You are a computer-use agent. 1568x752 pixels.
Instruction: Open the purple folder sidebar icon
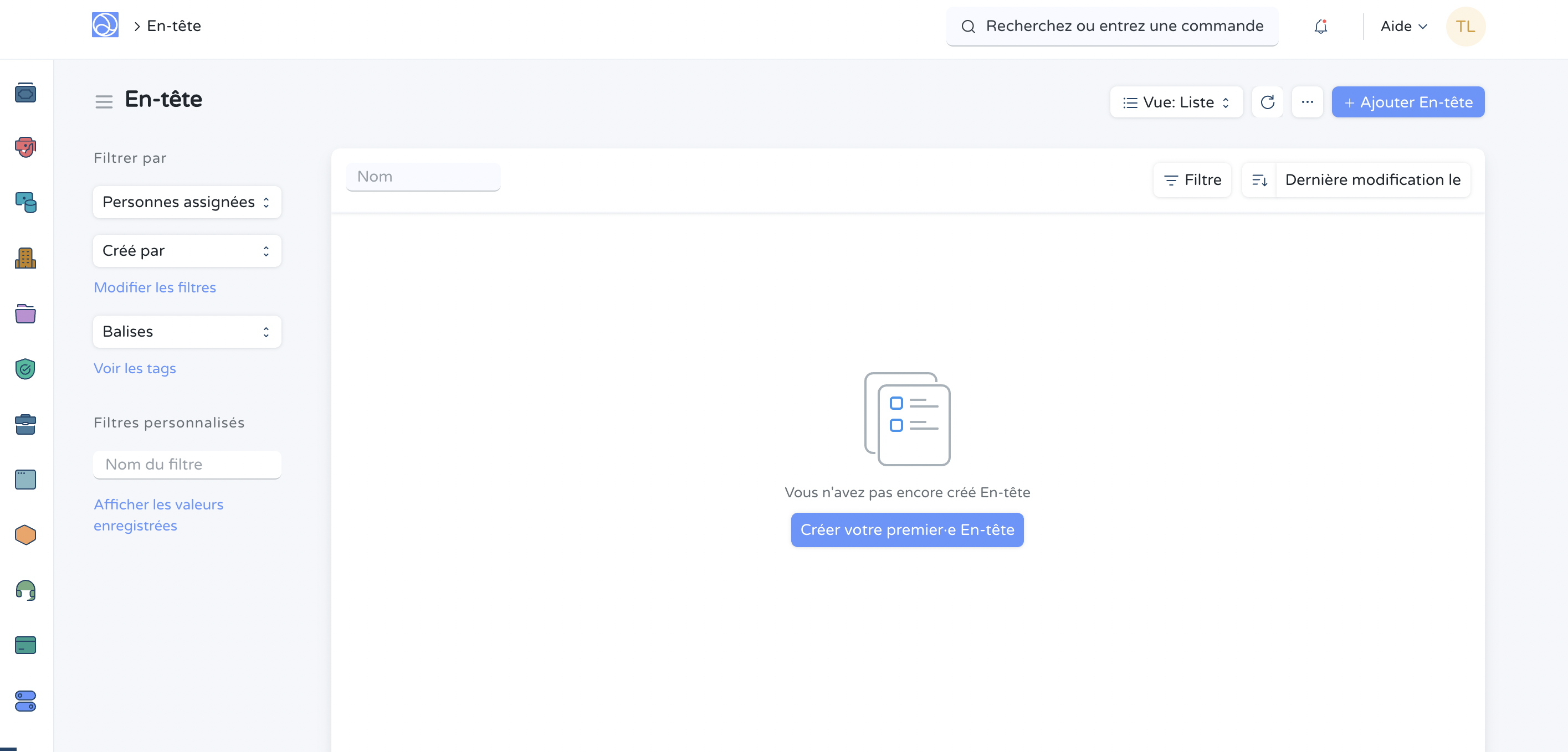(25, 313)
